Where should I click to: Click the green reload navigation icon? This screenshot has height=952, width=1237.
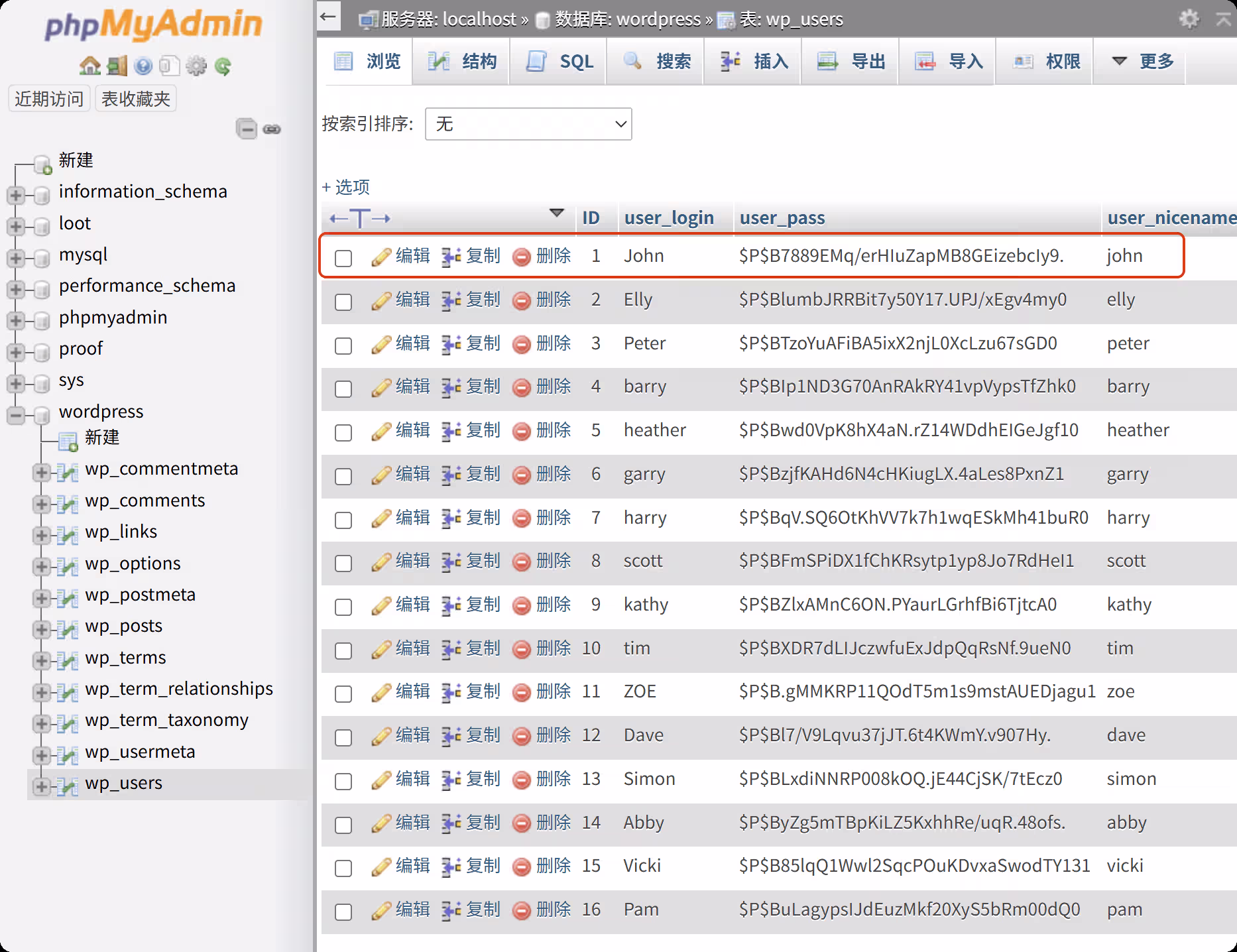coord(223,66)
